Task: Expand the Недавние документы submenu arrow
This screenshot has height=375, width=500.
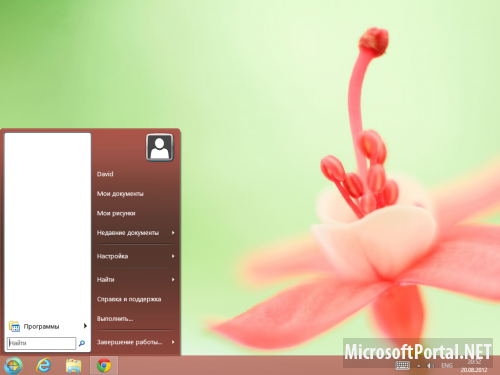Action: [173, 233]
